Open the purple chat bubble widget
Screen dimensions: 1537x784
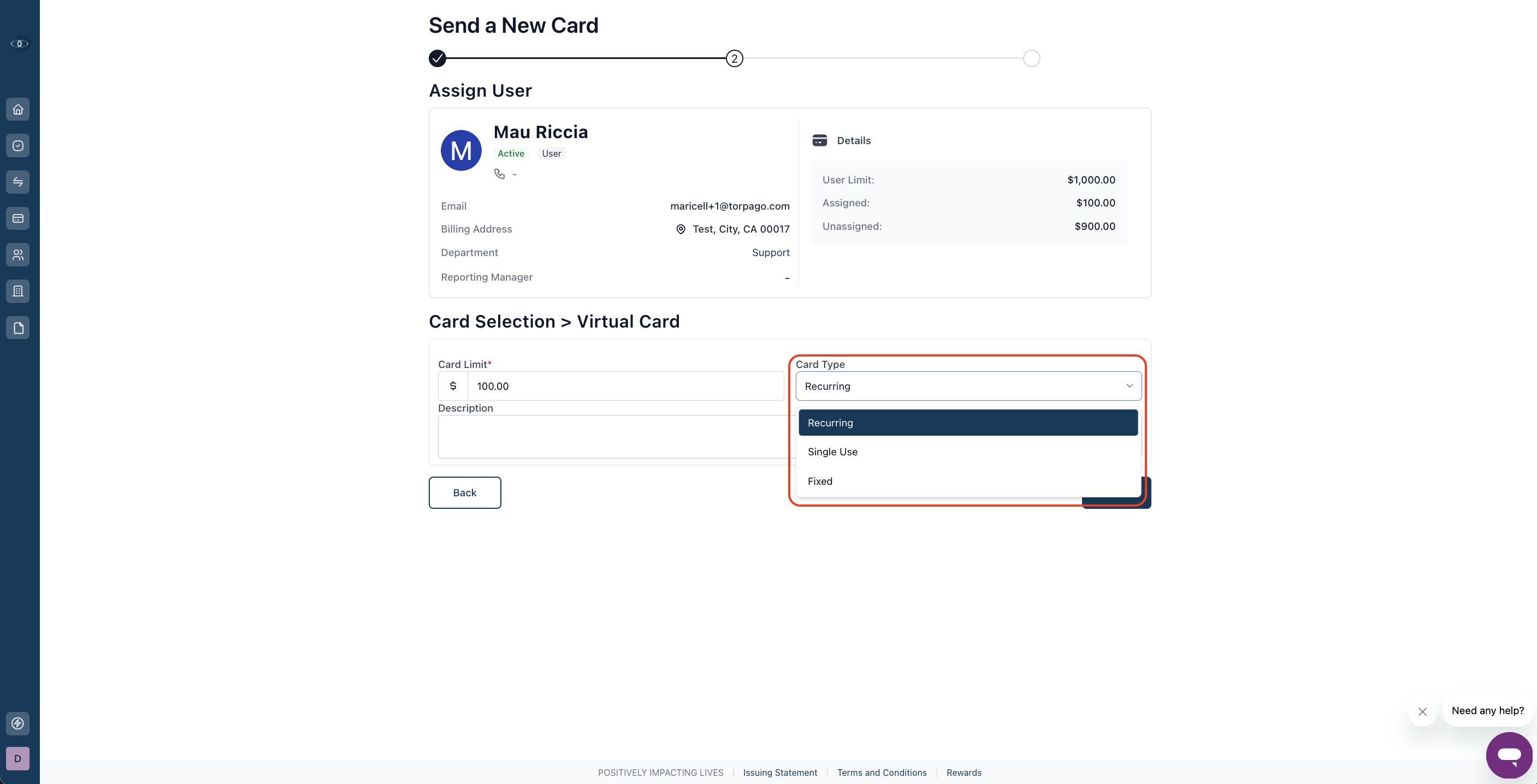pos(1509,756)
